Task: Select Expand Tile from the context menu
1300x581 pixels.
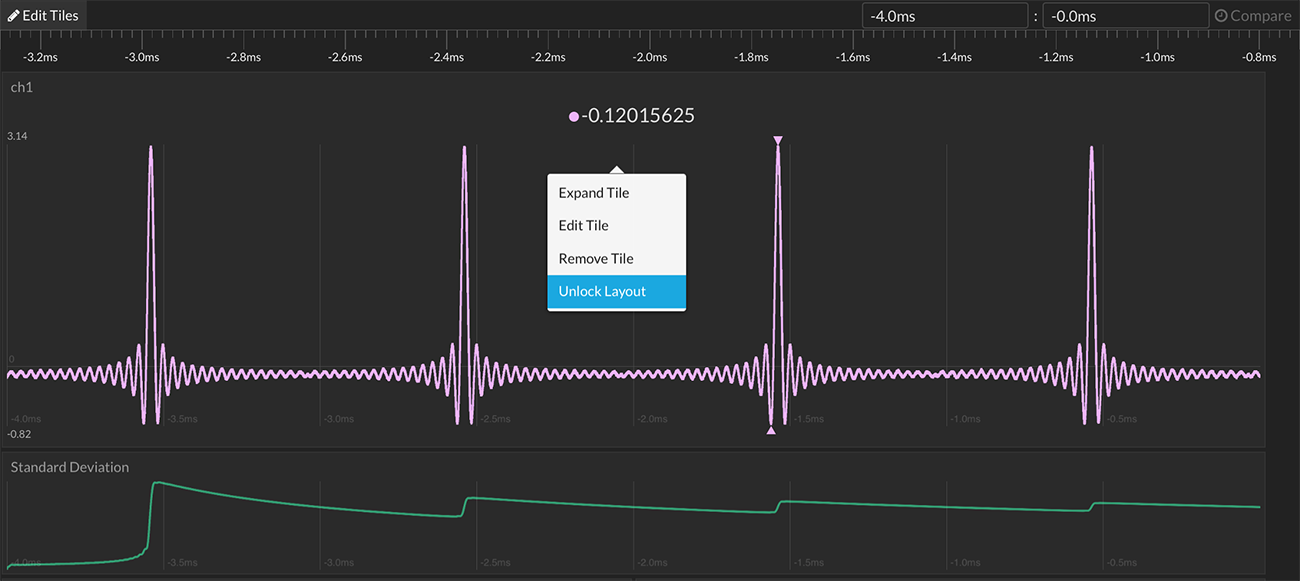Action: pyautogui.click(x=594, y=193)
